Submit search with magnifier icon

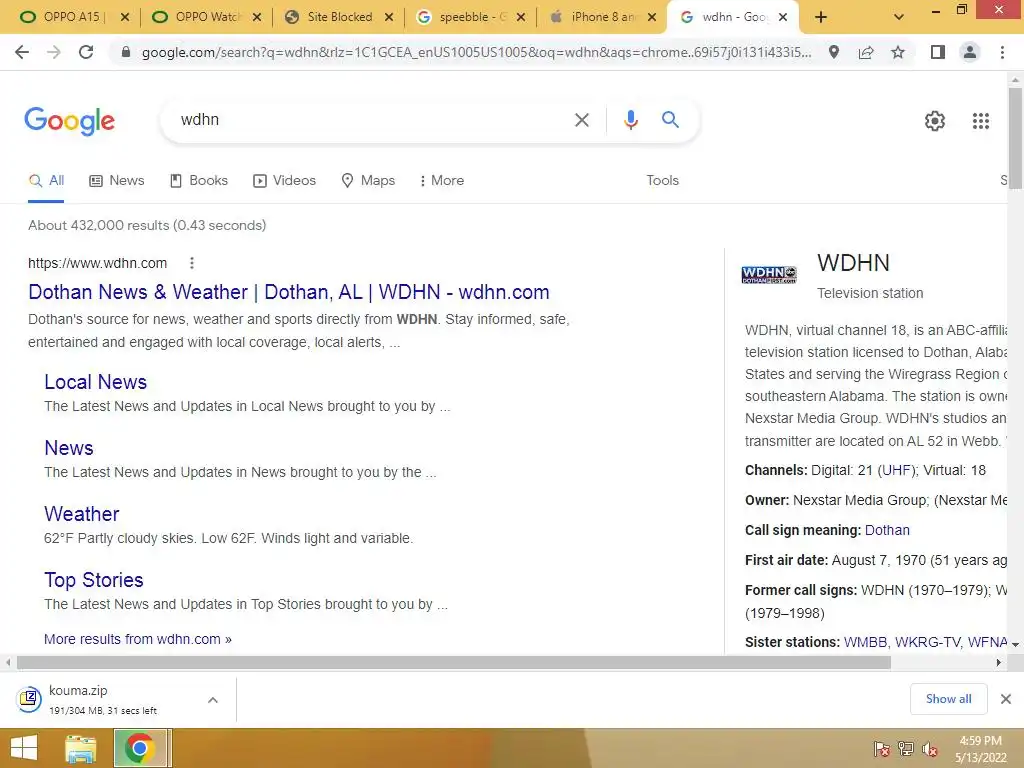click(670, 120)
